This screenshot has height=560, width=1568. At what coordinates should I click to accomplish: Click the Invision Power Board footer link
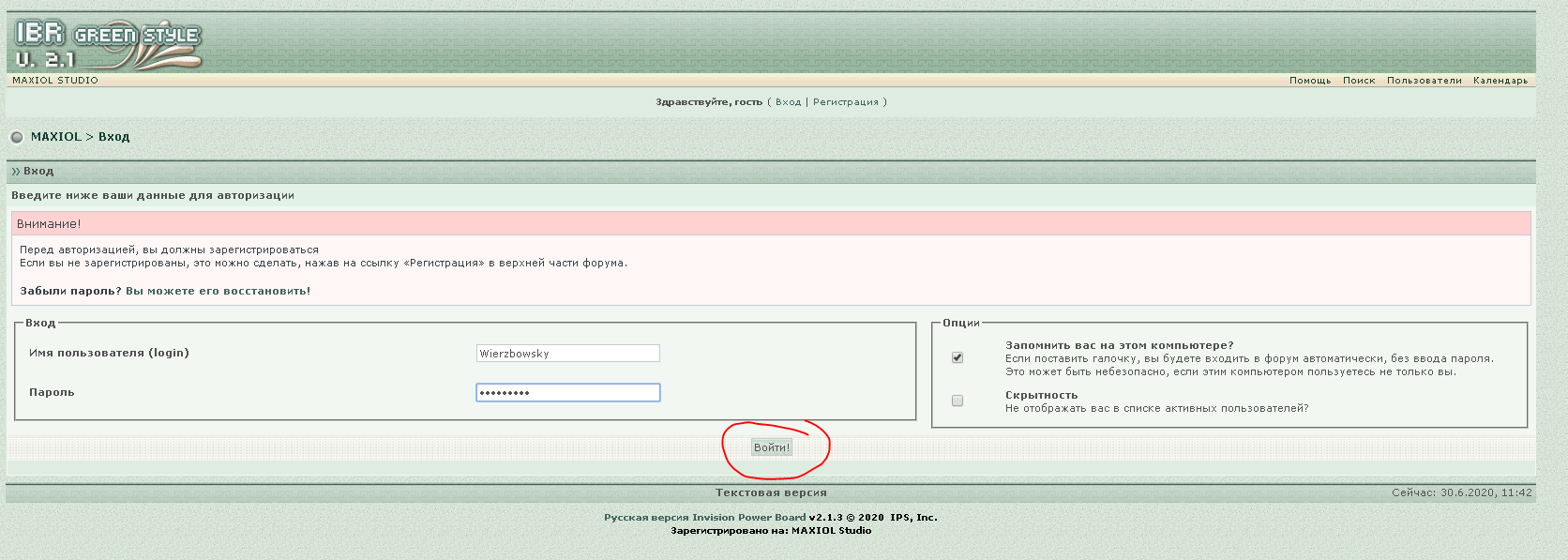click(748, 518)
